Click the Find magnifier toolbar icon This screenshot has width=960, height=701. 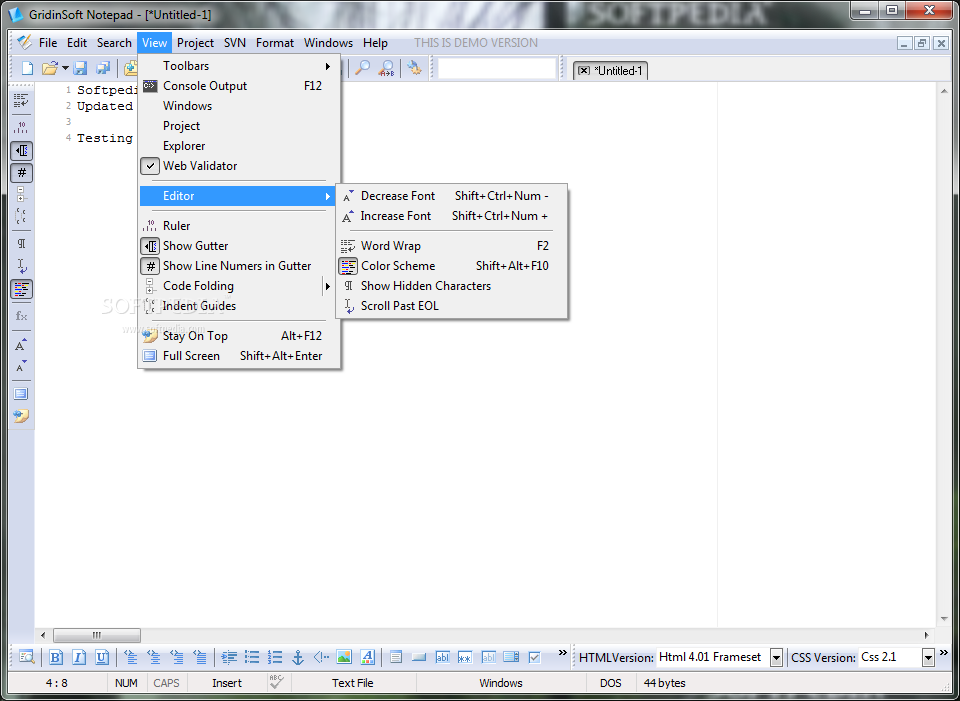click(362, 68)
